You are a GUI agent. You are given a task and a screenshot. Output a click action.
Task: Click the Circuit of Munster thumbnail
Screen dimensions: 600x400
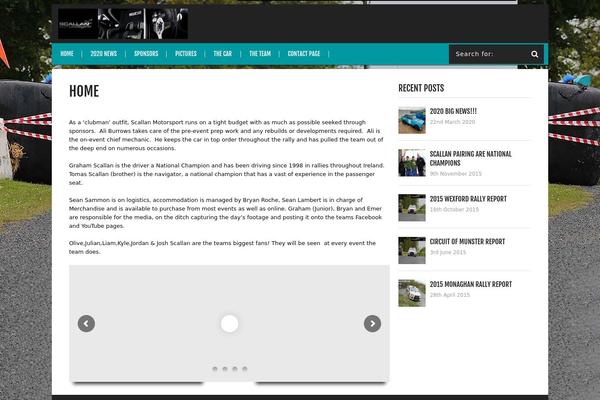click(412, 250)
